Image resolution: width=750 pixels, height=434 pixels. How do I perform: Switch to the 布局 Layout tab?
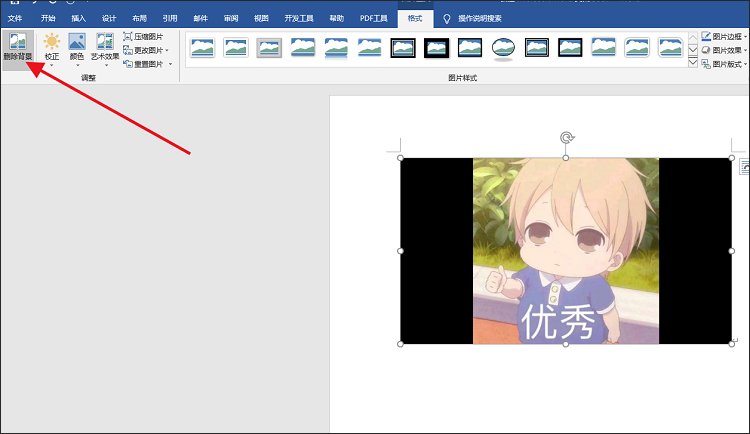pyautogui.click(x=139, y=18)
